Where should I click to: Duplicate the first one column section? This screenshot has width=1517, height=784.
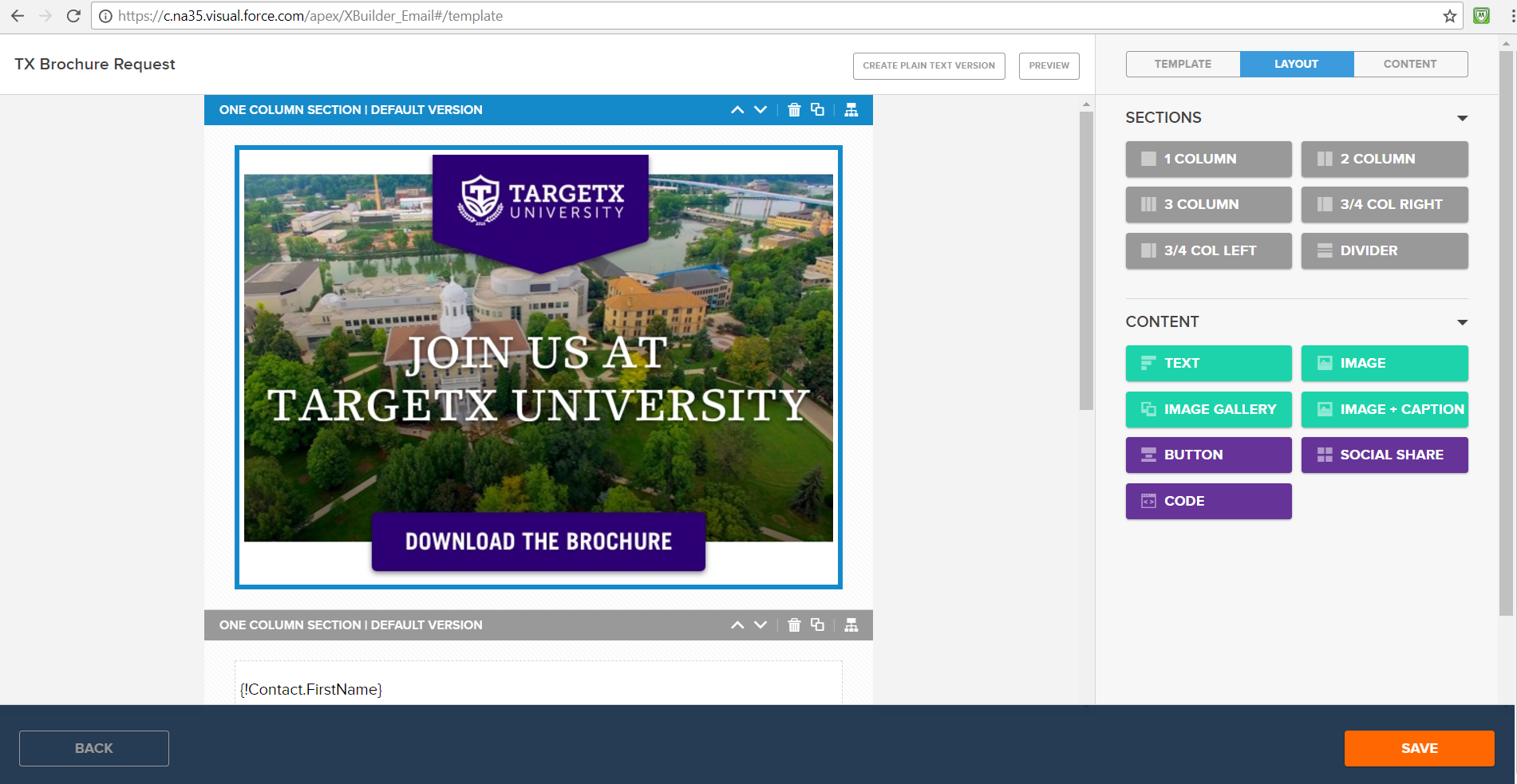817,110
